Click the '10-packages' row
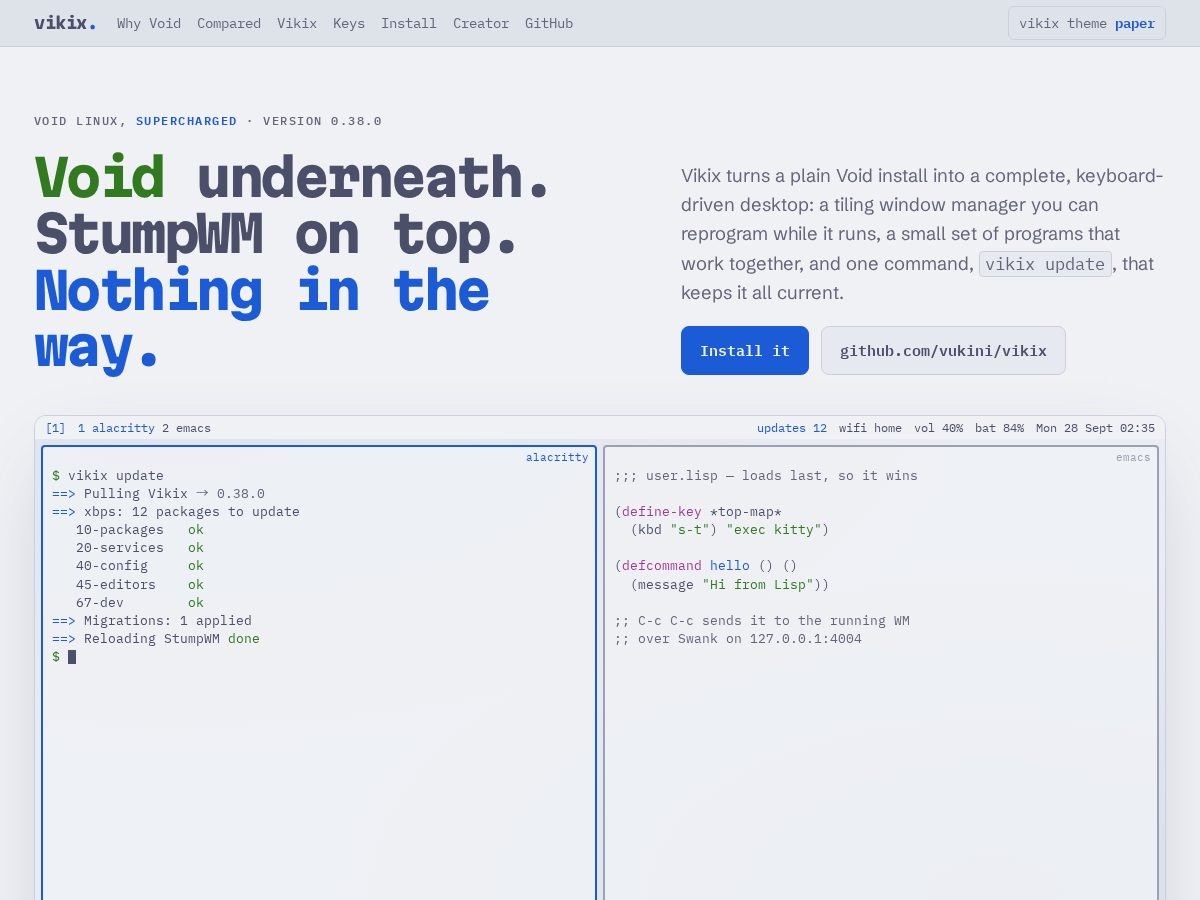The height and width of the screenshot is (900, 1200). point(139,530)
